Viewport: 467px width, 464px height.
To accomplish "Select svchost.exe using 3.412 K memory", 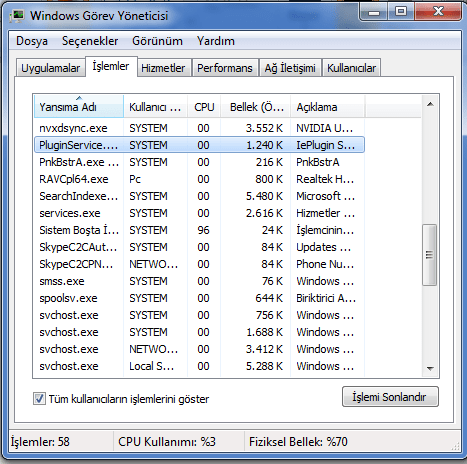I will click(199, 349).
